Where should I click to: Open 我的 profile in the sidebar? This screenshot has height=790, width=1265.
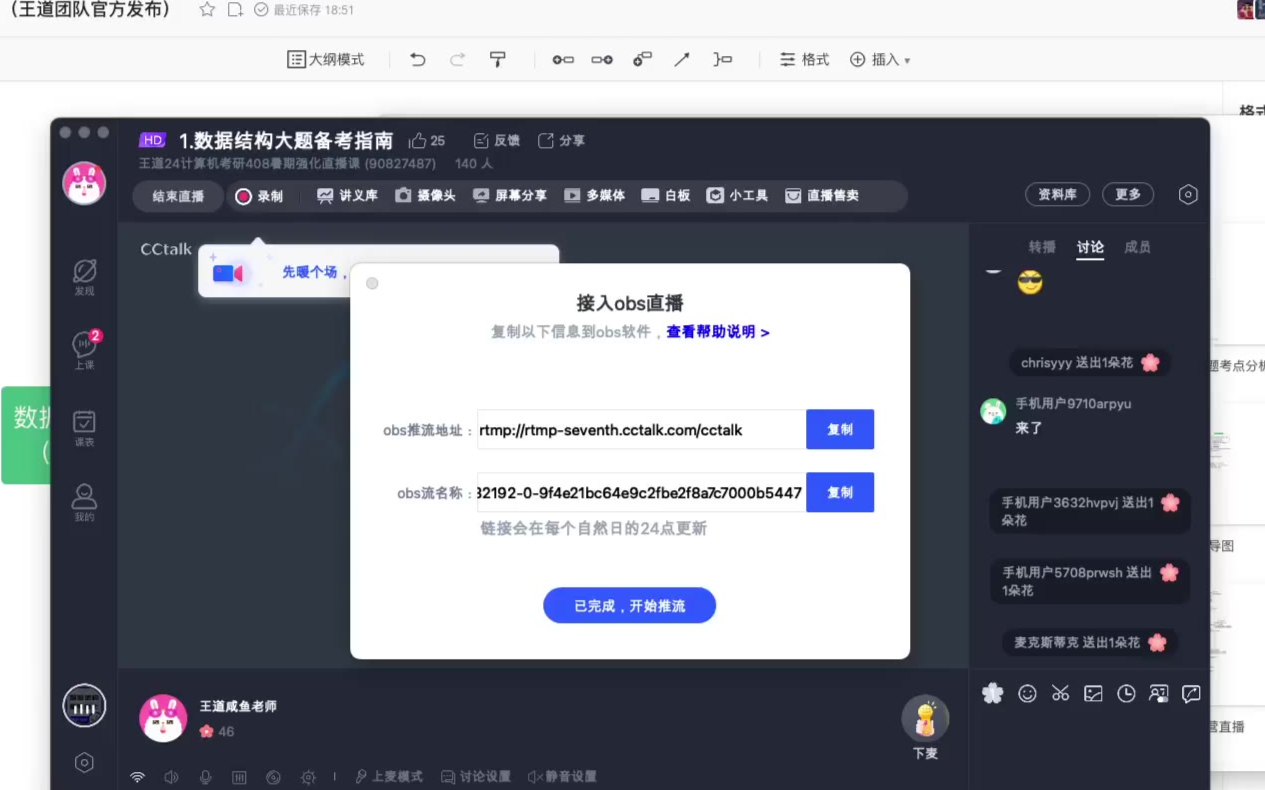pyautogui.click(x=85, y=503)
